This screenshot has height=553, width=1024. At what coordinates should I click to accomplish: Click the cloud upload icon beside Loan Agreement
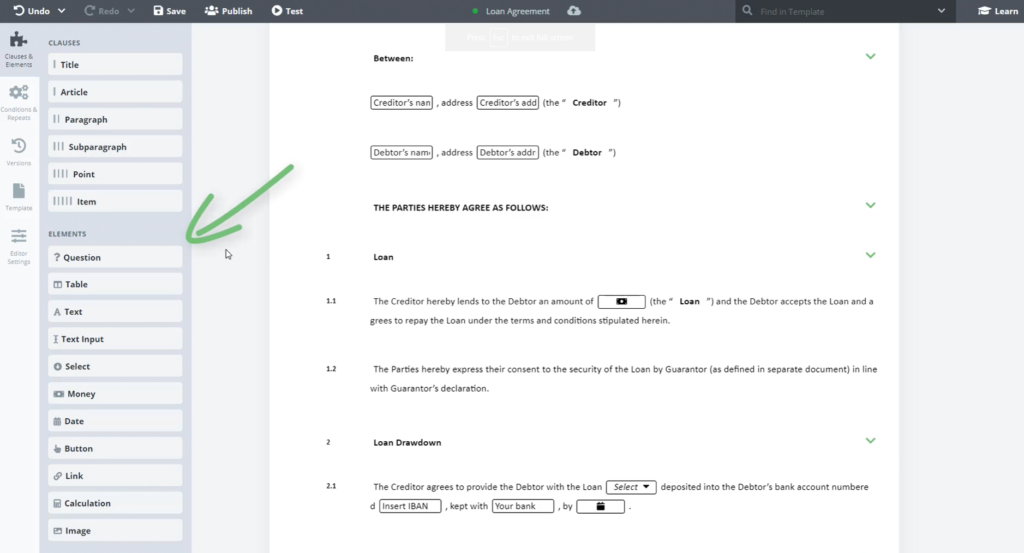pyautogui.click(x=574, y=11)
